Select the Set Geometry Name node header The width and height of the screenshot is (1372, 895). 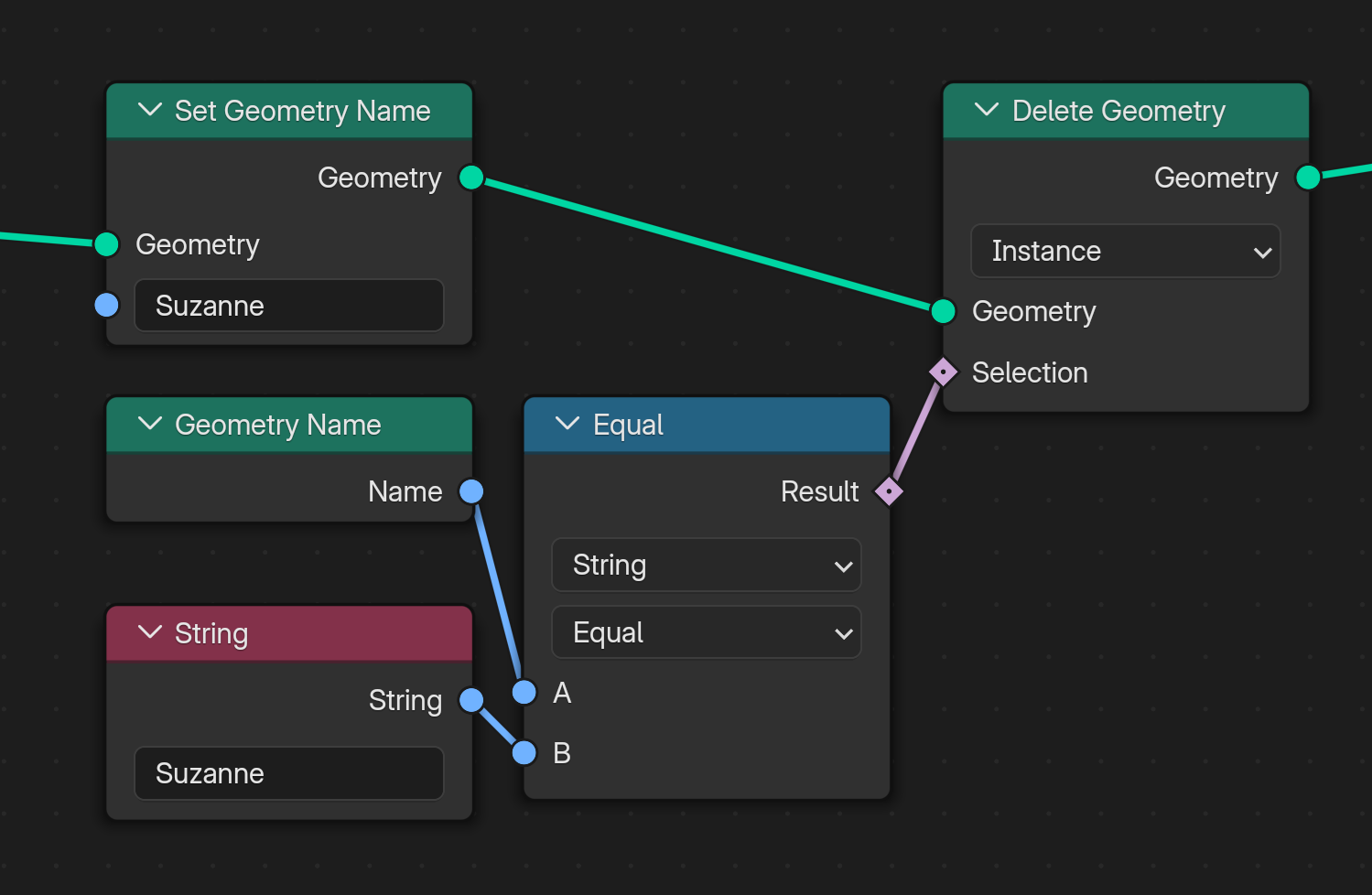click(x=289, y=111)
